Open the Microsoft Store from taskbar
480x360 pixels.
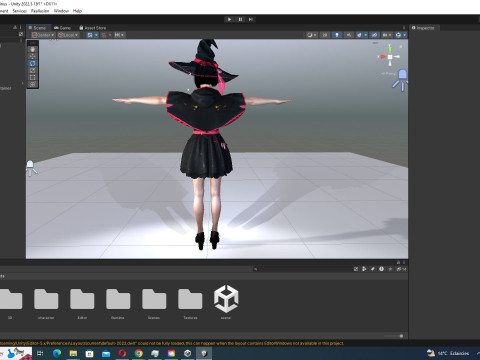tap(89, 353)
